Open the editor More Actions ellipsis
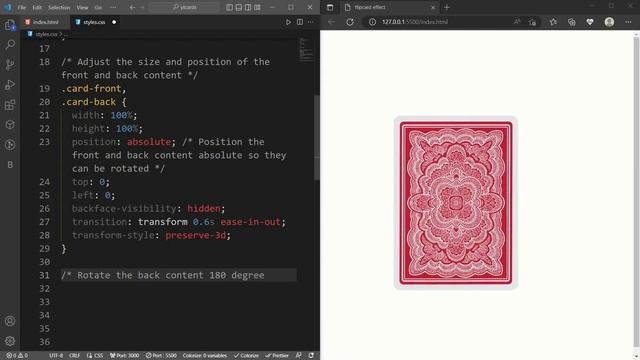This screenshot has width=640, height=360. pos(311,22)
